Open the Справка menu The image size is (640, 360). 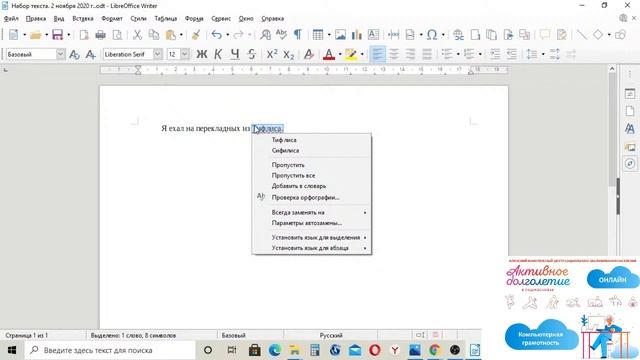click(273, 18)
